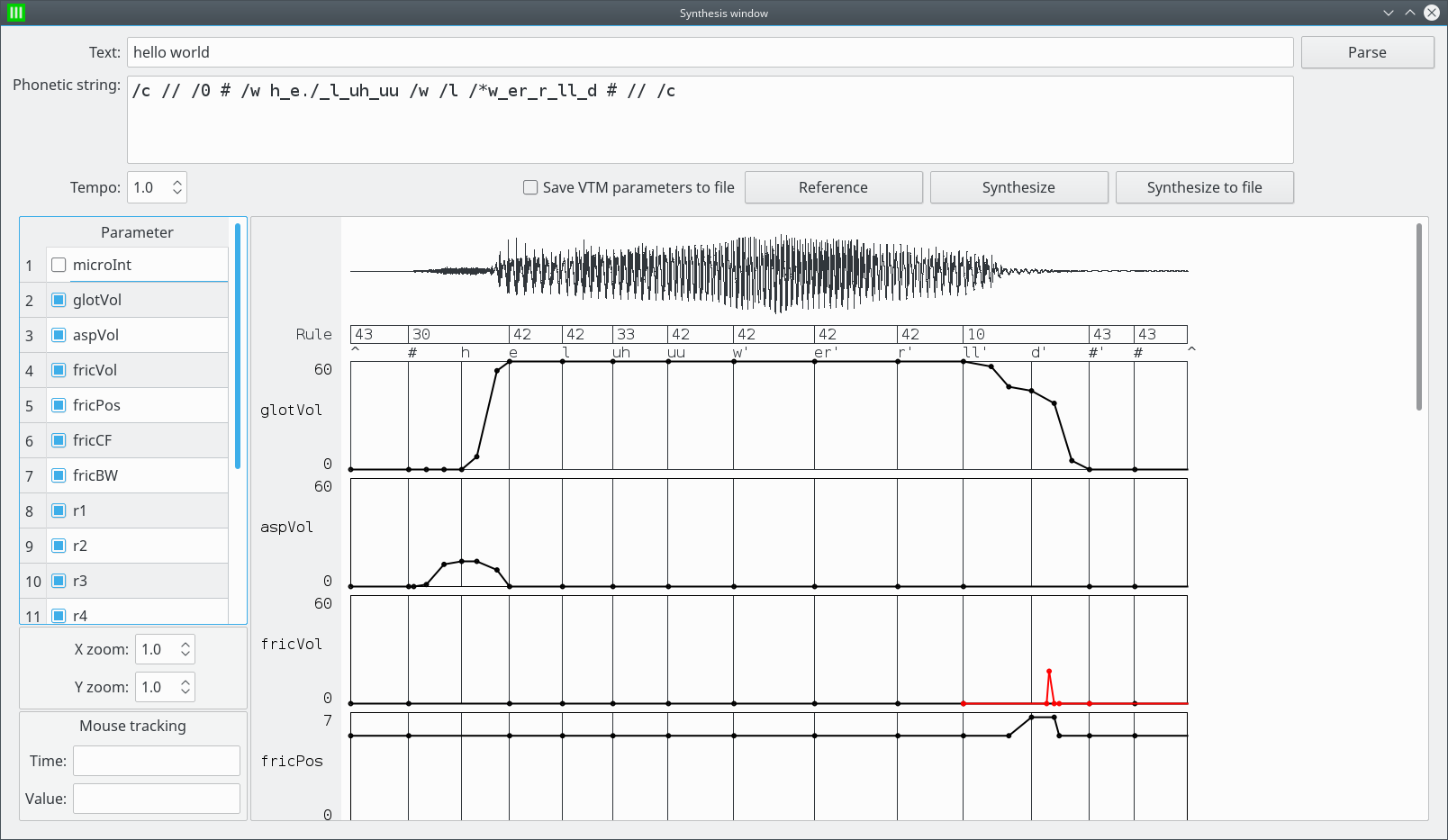The image size is (1448, 840).
Task: Click the 'd'' phoneme label
Action: coord(1038,352)
